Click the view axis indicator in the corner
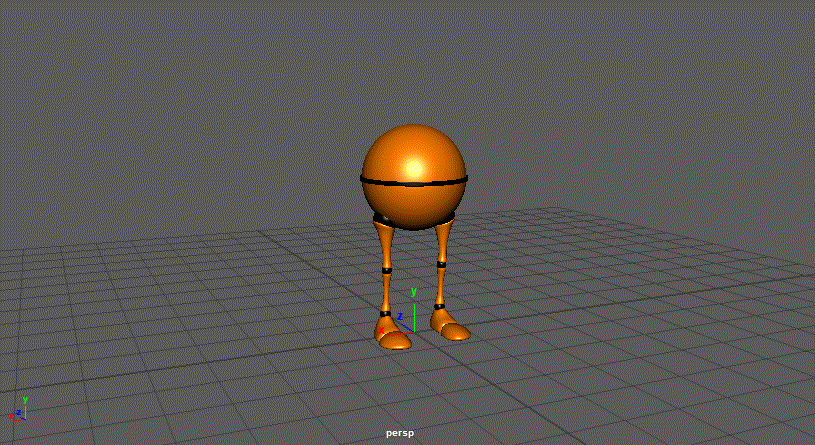815x445 pixels. click(18, 409)
